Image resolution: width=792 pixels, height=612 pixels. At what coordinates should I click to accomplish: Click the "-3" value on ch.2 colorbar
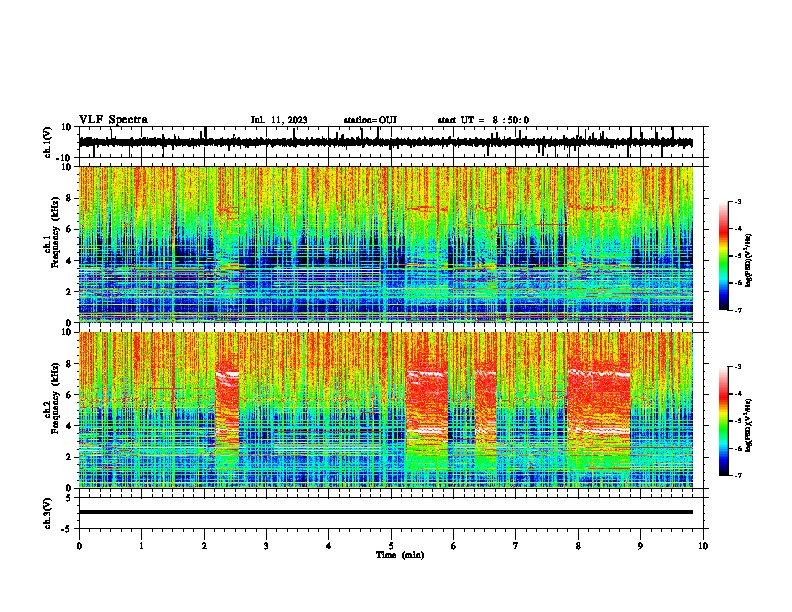click(738, 367)
